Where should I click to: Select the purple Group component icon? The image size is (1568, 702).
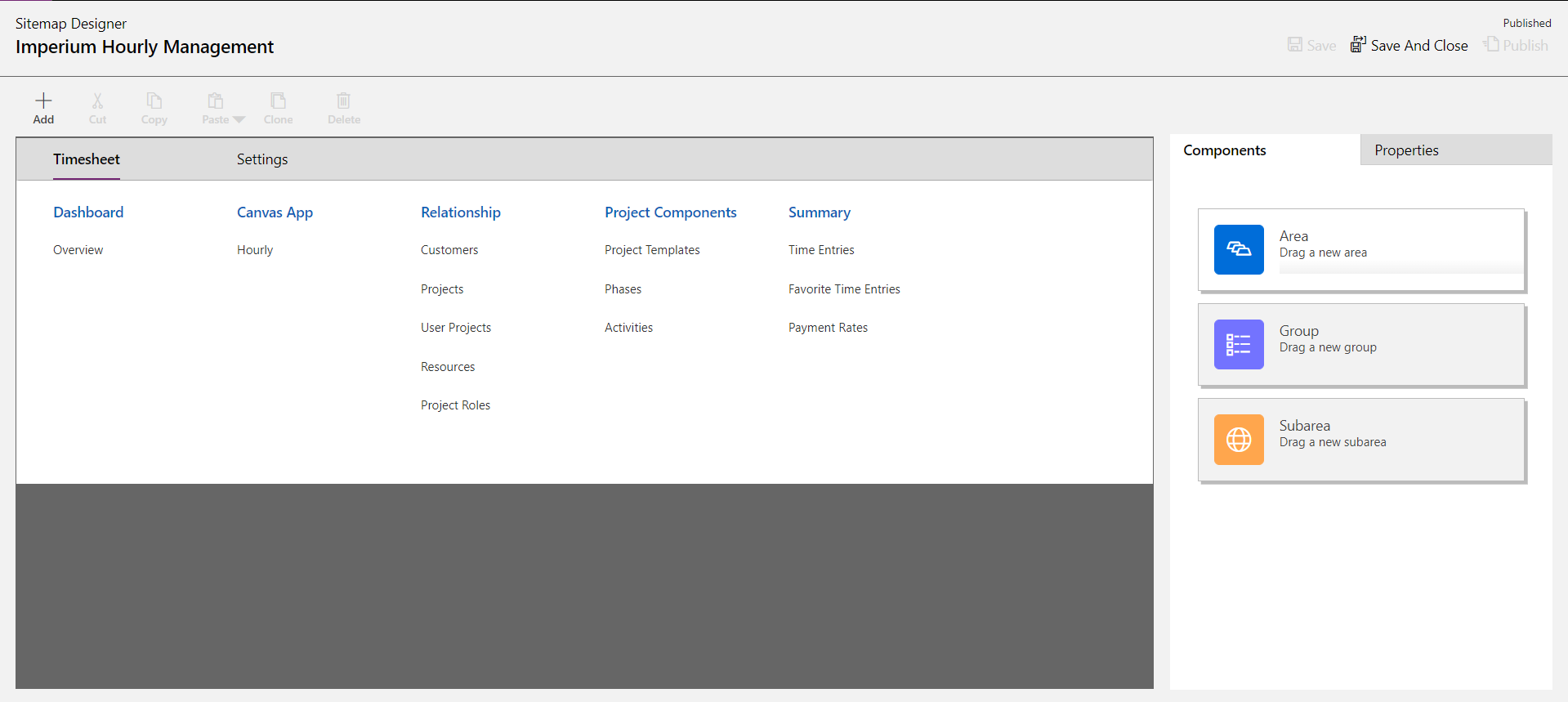tap(1238, 344)
